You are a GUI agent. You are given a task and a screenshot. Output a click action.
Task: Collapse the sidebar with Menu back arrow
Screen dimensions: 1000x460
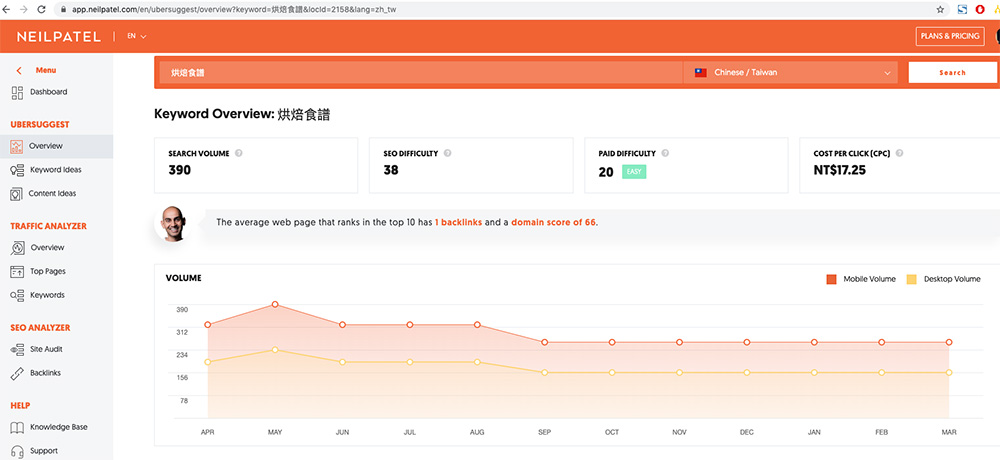[x=19, y=71]
